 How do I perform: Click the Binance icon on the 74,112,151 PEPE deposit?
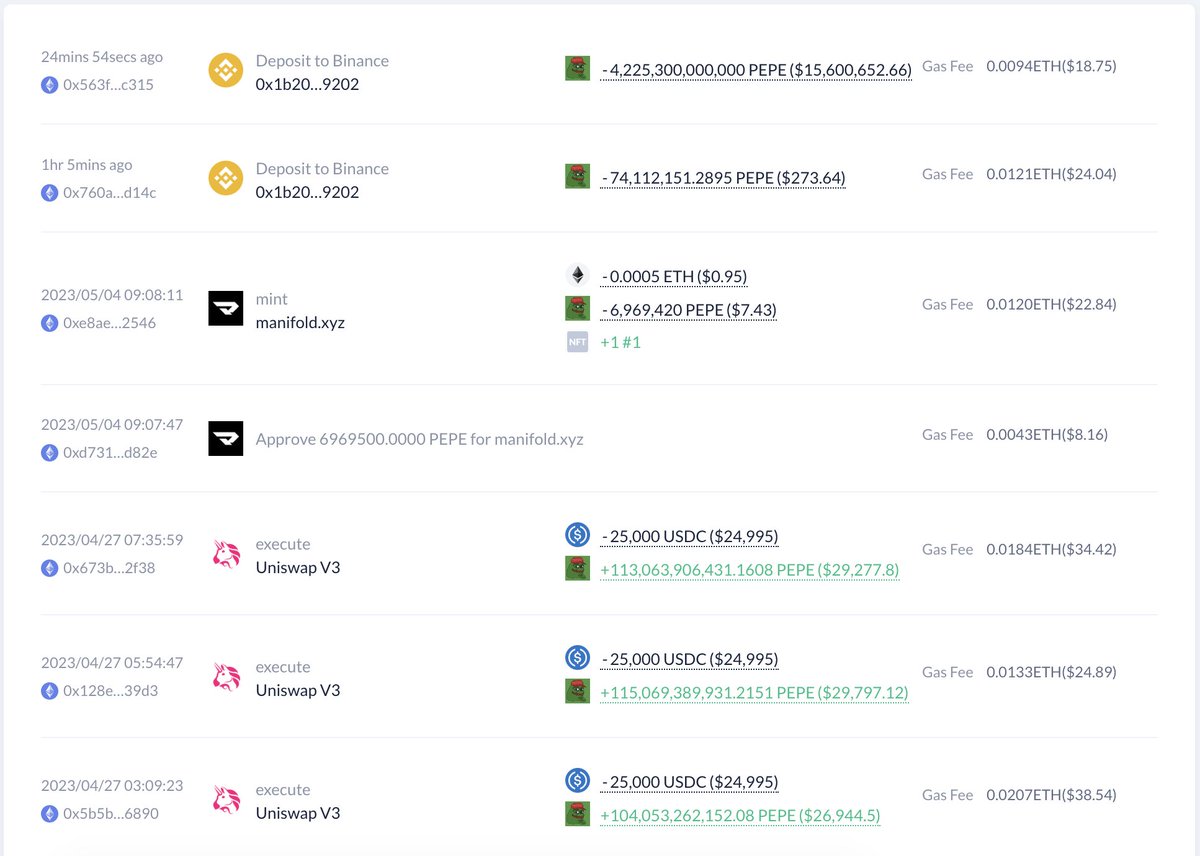[x=225, y=179]
